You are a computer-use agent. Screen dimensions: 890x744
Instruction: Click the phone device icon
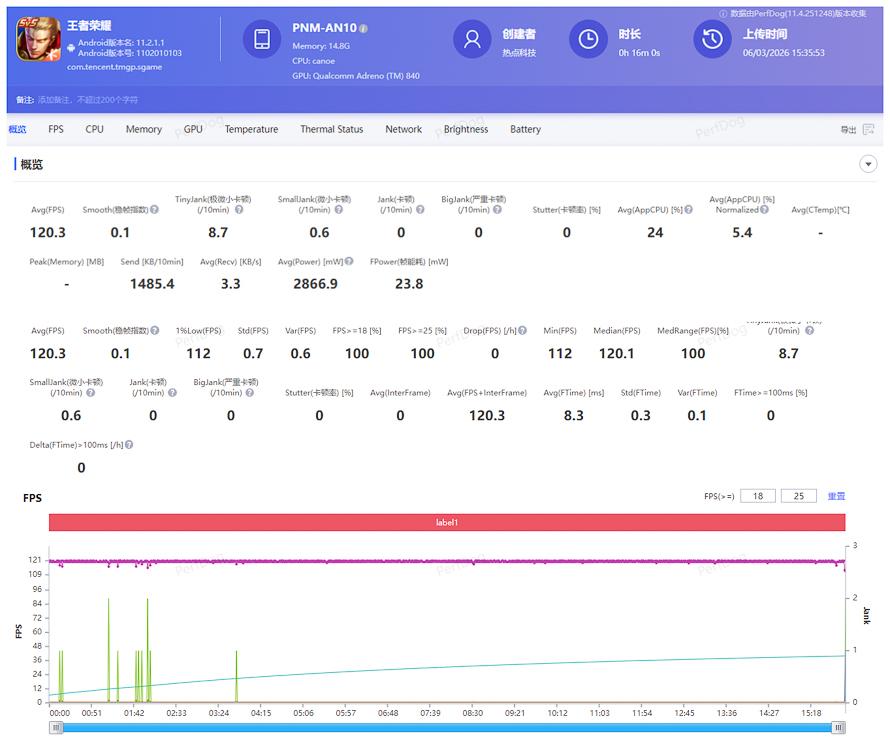click(x=261, y=39)
